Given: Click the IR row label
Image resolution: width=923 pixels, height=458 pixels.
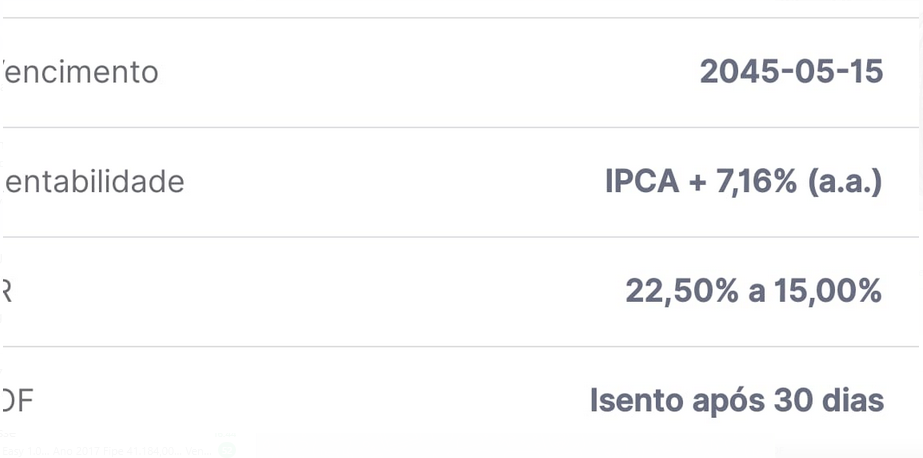Looking at the screenshot, I should 6,291.
